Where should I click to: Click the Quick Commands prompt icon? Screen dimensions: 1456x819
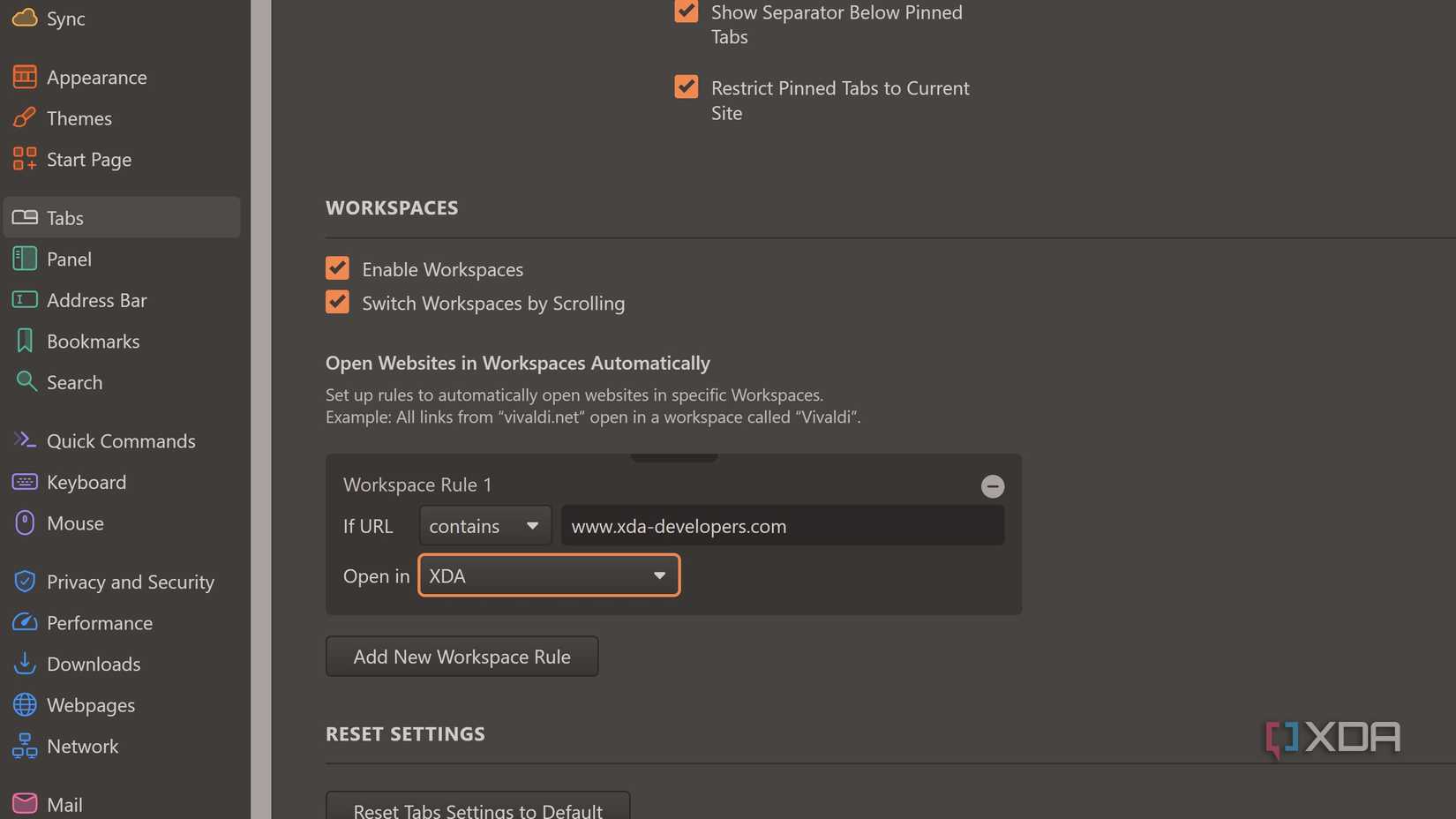[25, 440]
